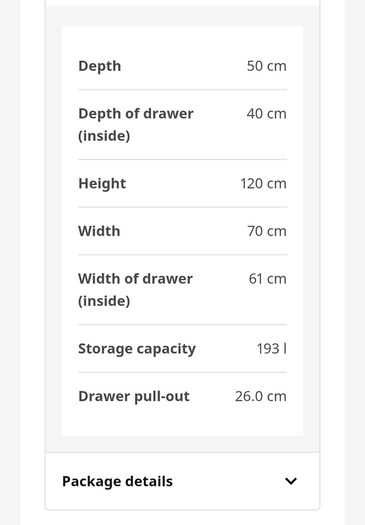The width and height of the screenshot is (365, 525).
Task: Click the Storage capacity row
Action: (182, 349)
